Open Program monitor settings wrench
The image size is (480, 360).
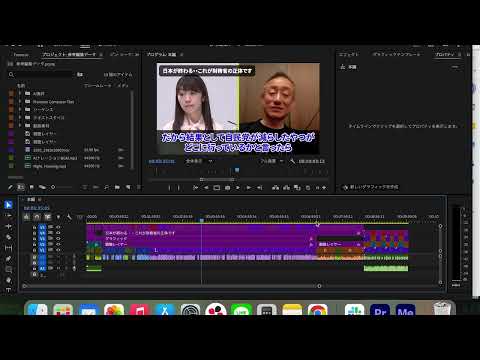tap(293, 161)
